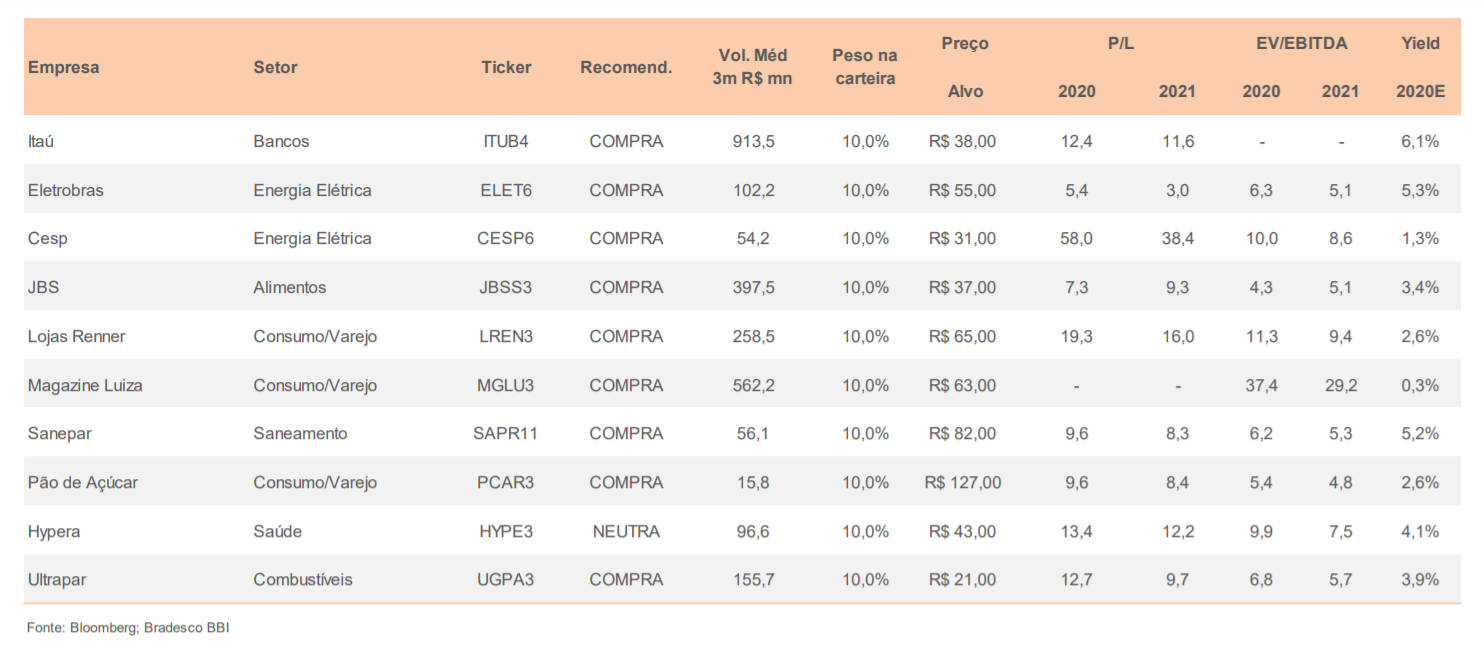Select Pão de Açúcar company name

(83, 482)
